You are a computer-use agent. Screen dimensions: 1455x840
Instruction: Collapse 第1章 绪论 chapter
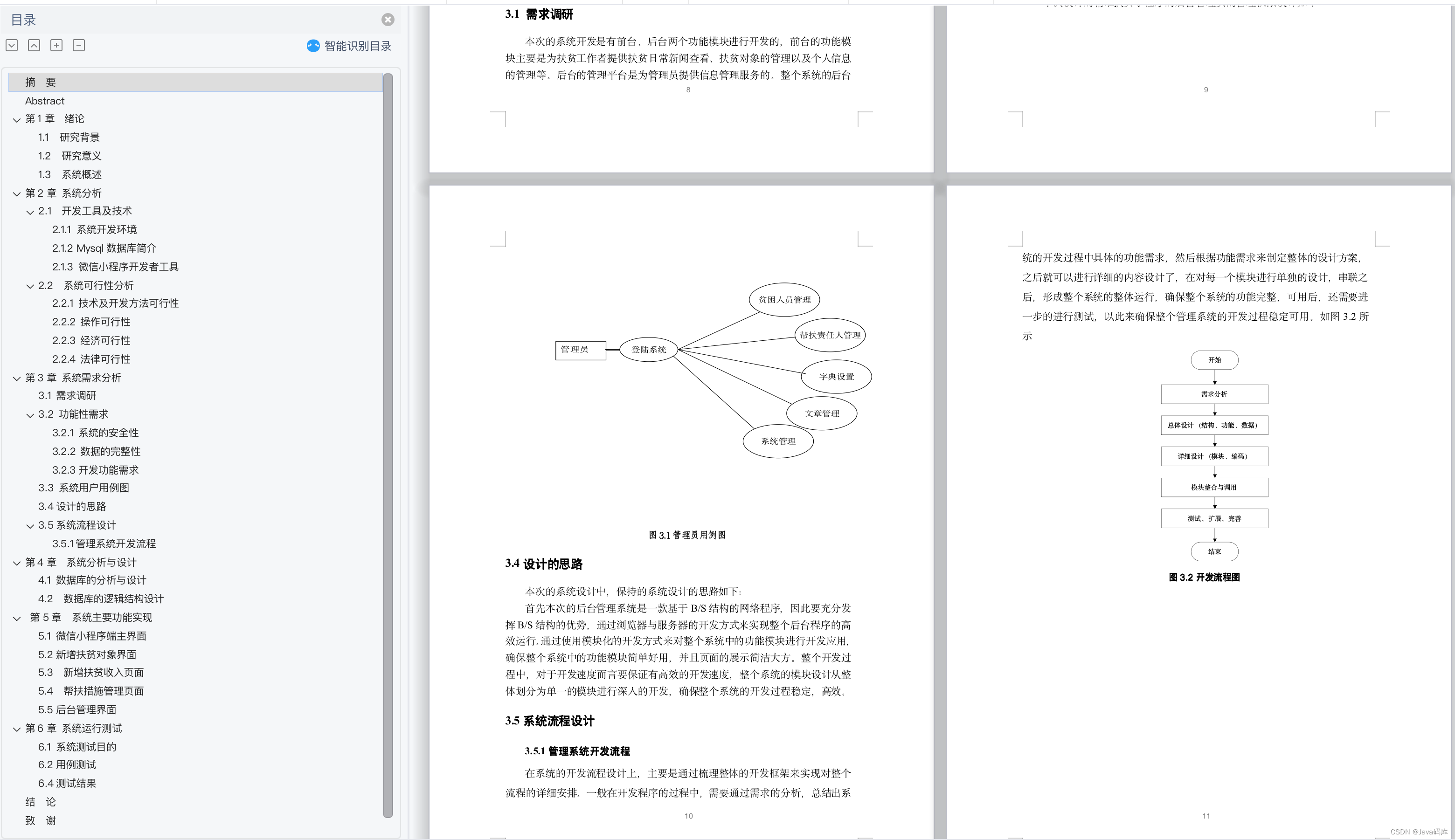coord(17,119)
